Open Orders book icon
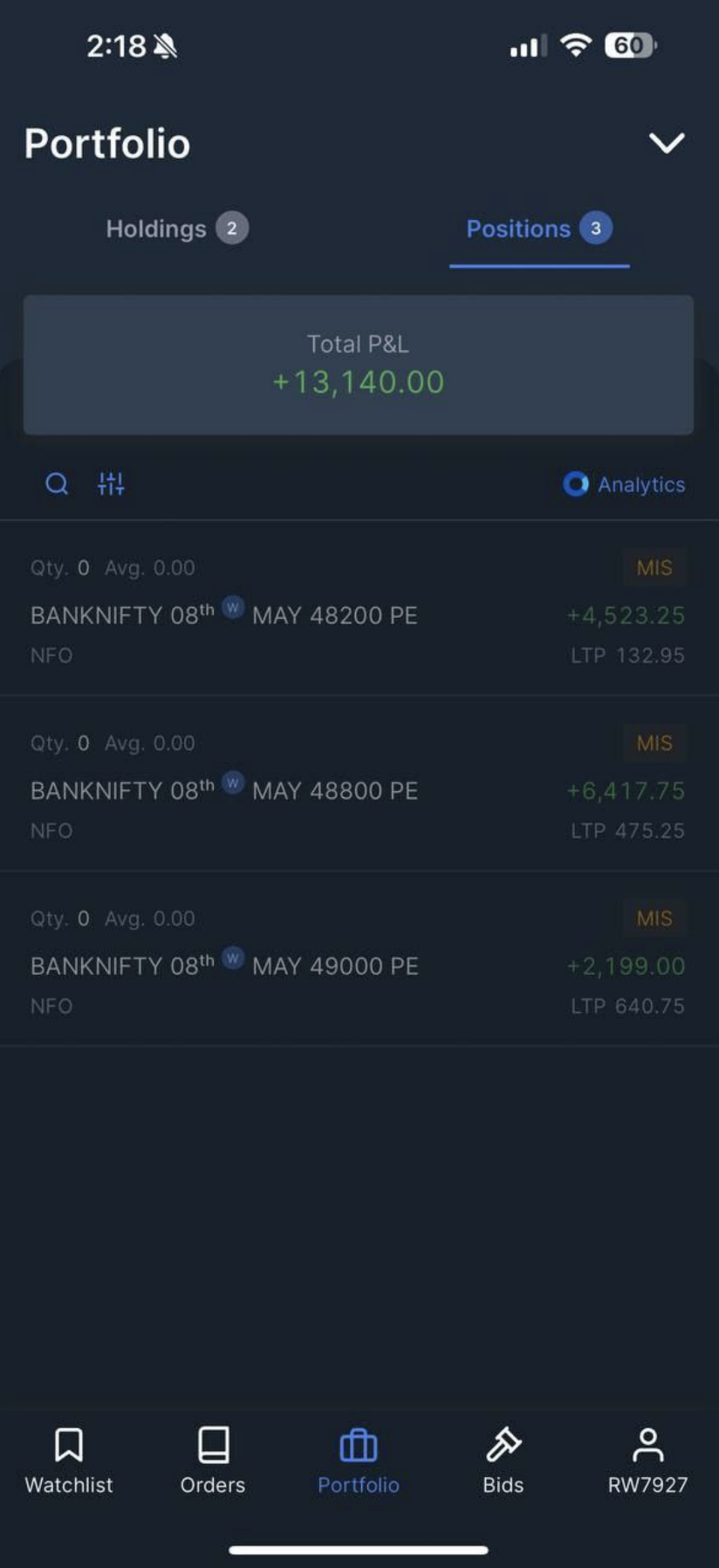719x1568 pixels. coord(213,1445)
